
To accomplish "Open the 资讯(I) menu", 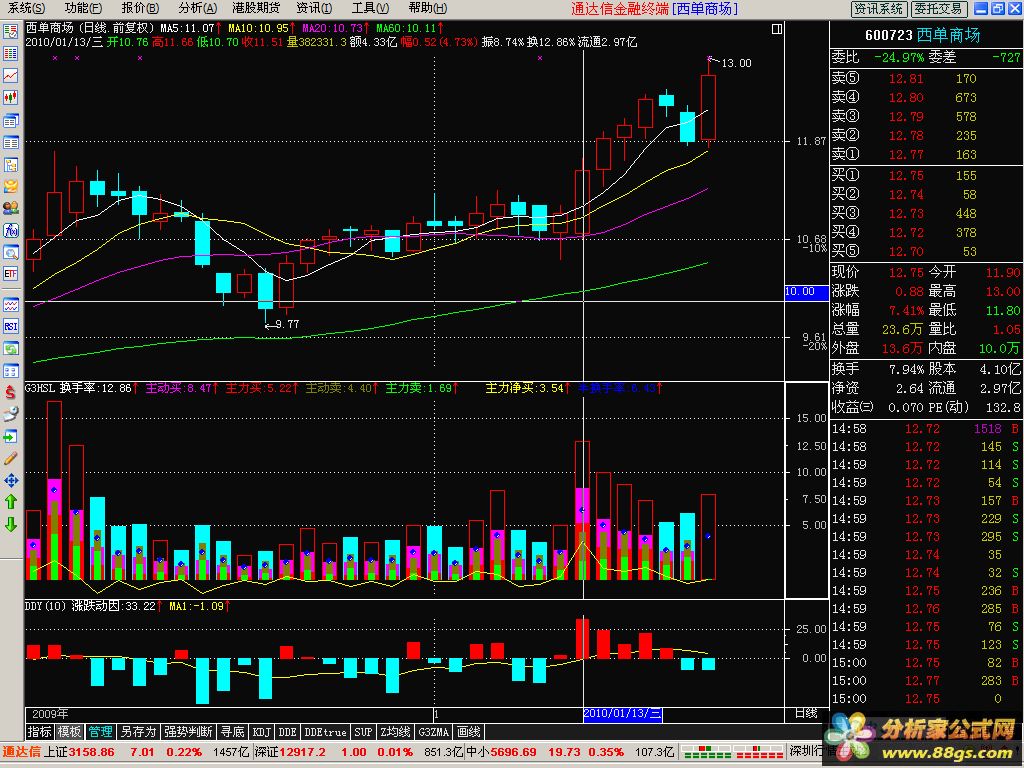I will coord(313,8).
